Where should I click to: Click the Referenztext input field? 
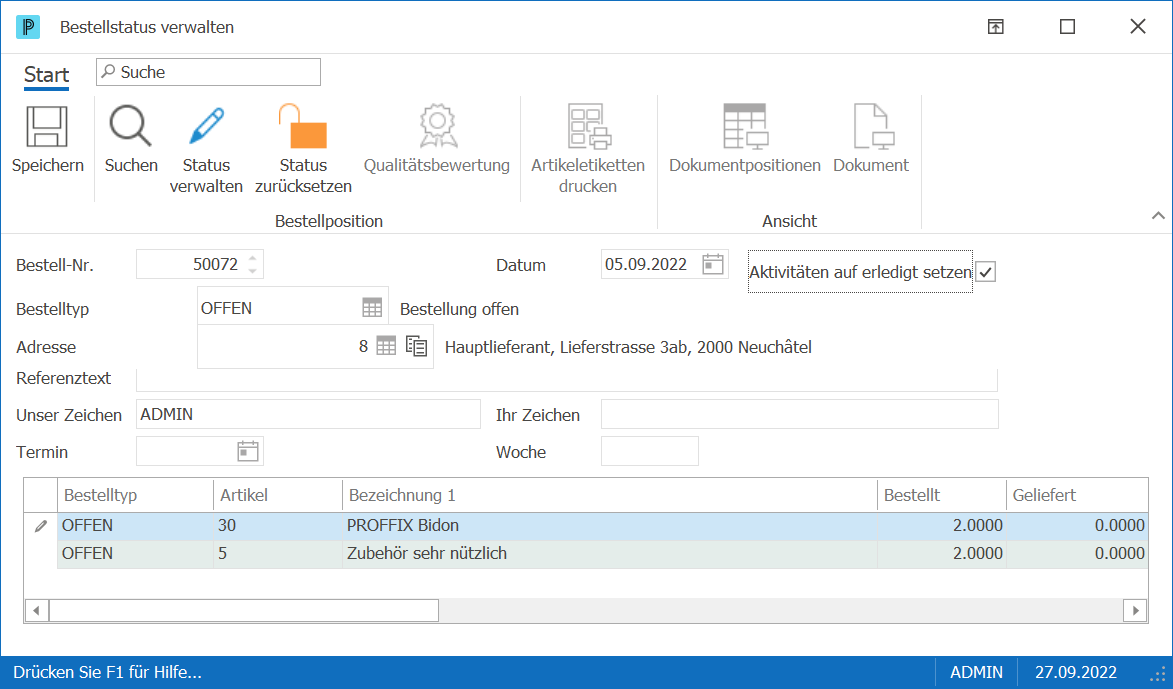tap(566, 379)
